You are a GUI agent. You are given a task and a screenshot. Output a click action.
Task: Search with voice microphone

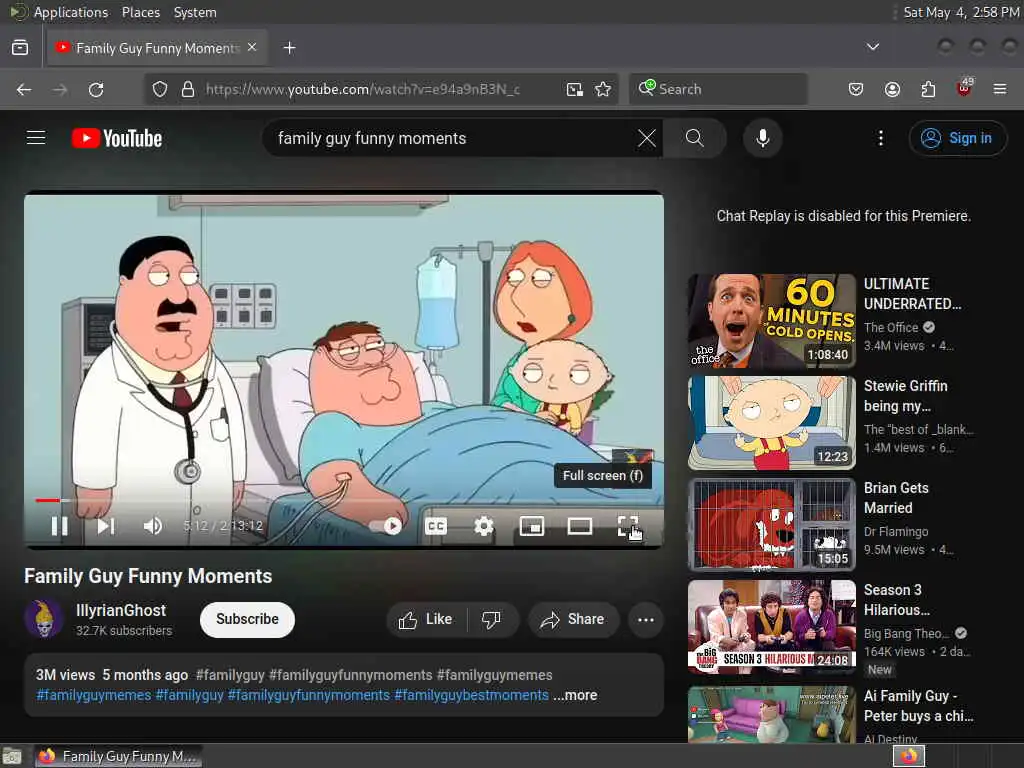pos(762,138)
